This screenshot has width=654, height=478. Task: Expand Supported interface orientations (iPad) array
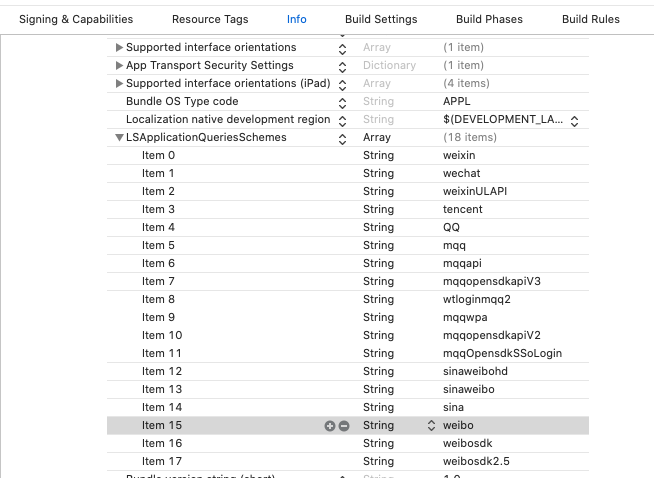(x=119, y=83)
